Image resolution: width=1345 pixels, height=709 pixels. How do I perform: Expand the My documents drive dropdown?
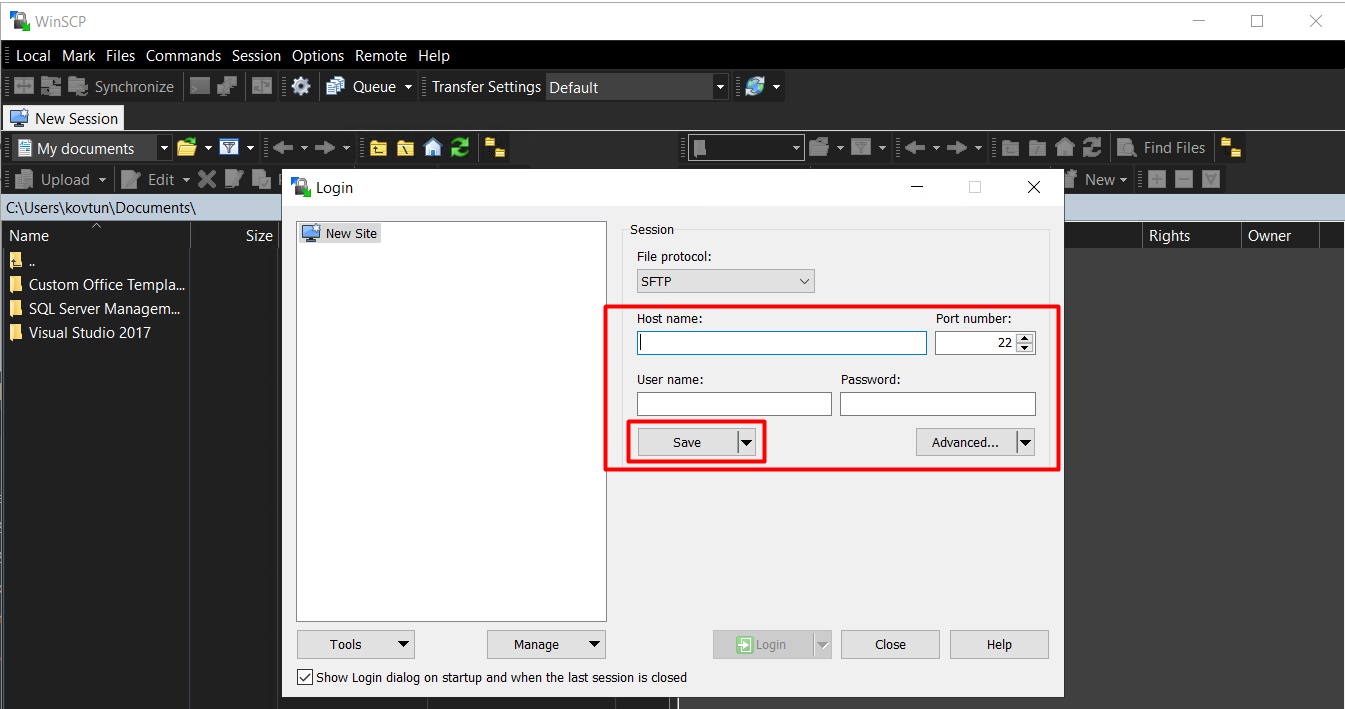click(164, 148)
